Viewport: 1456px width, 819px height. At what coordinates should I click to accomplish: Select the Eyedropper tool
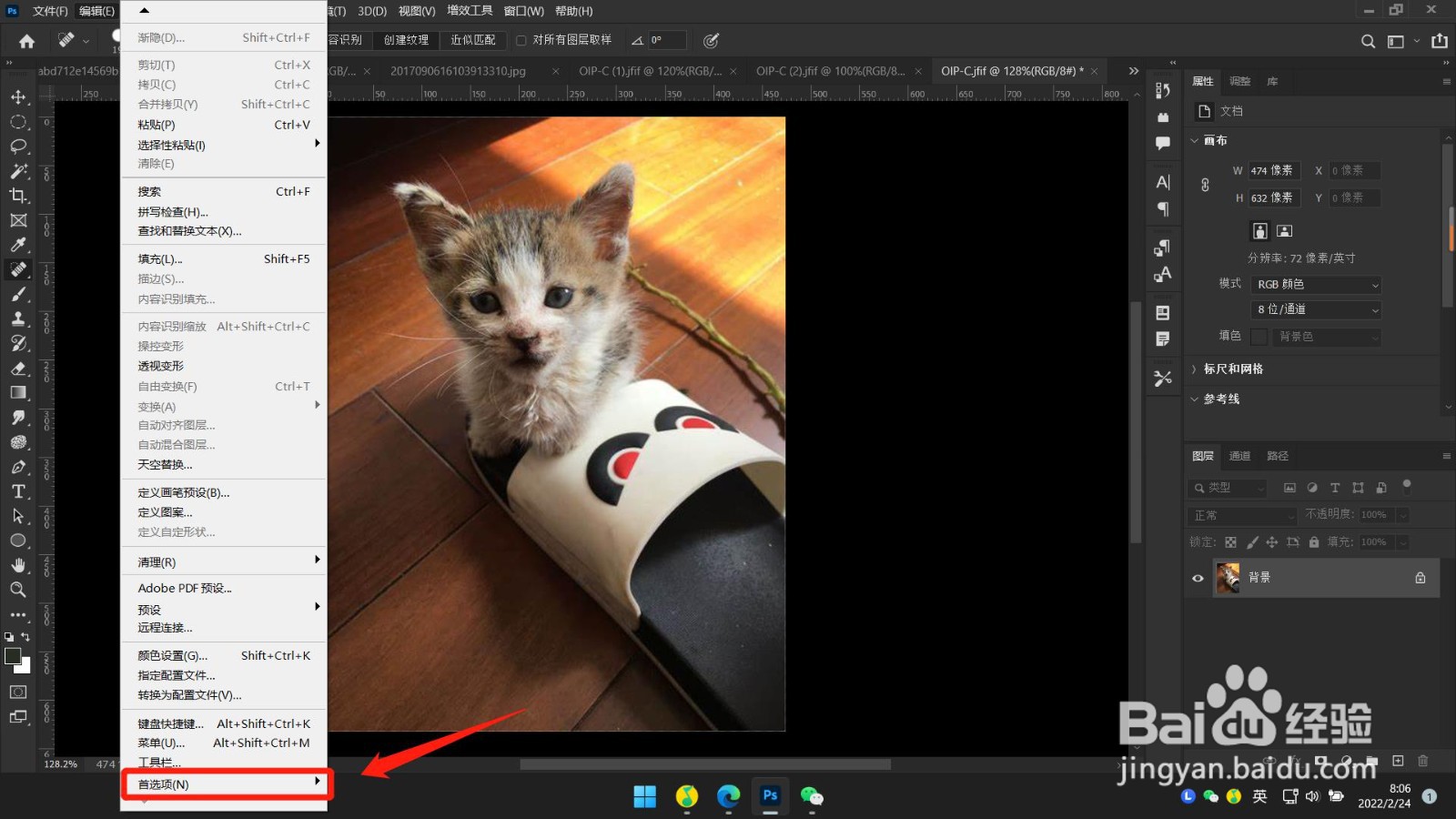click(18, 245)
